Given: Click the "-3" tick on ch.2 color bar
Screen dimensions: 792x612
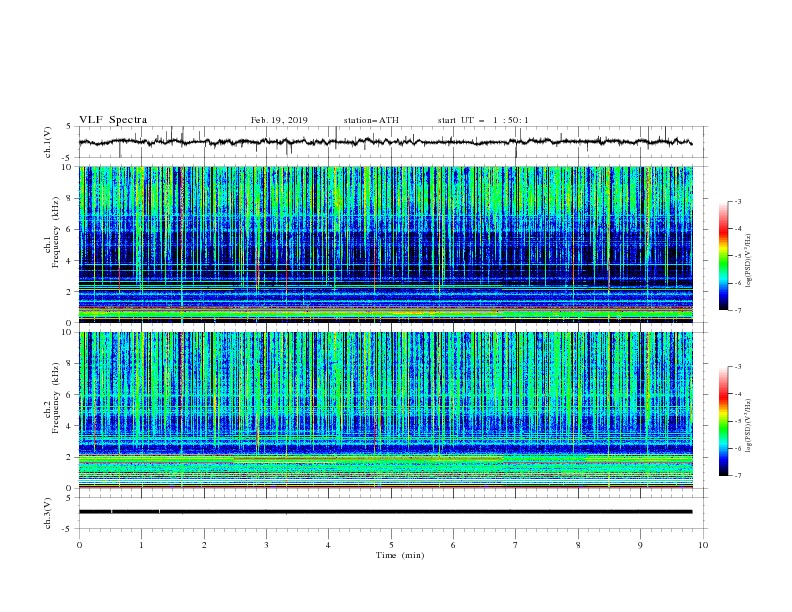Looking at the screenshot, I should (x=738, y=367).
